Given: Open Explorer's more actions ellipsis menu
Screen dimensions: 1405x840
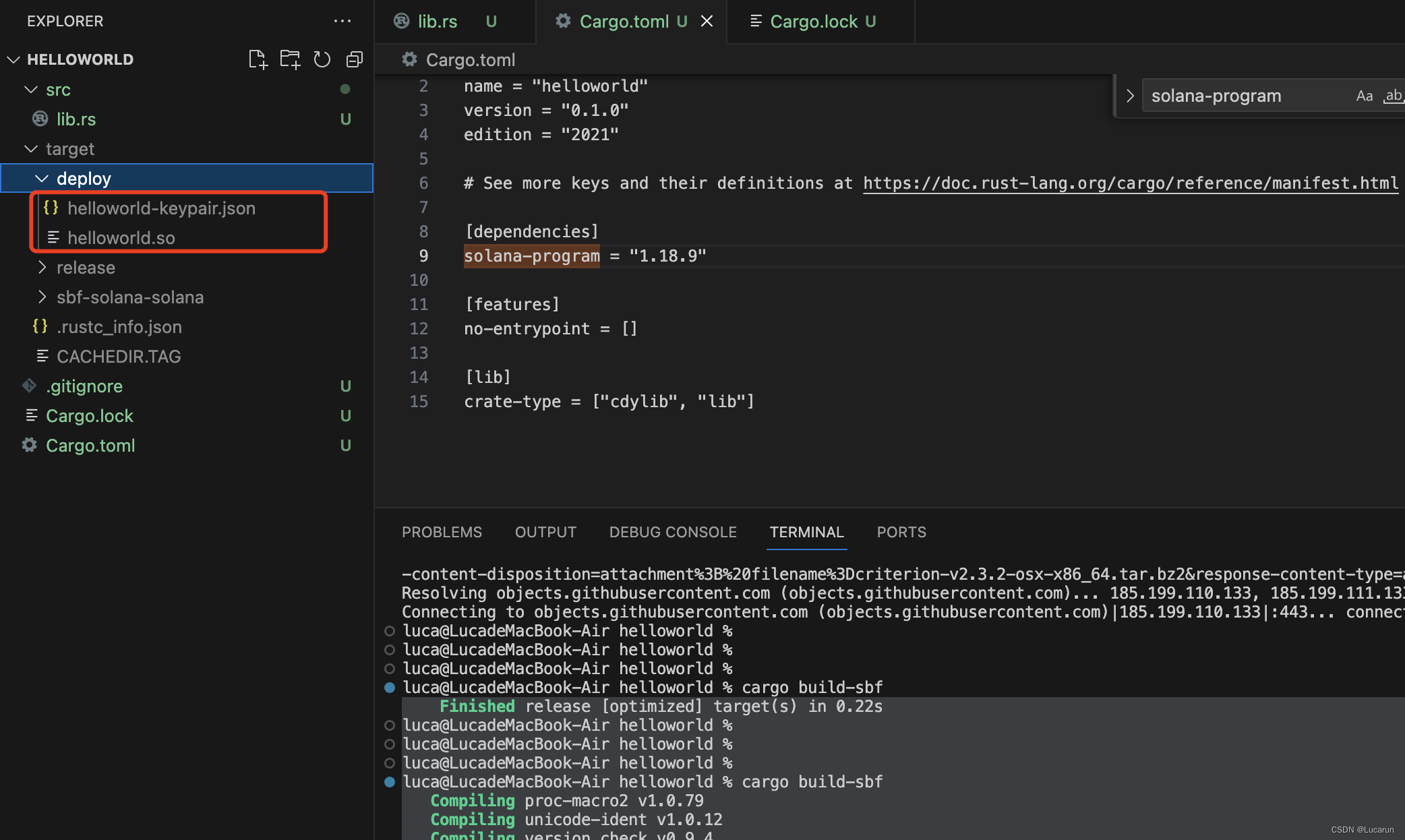Looking at the screenshot, I should point(342,21).
